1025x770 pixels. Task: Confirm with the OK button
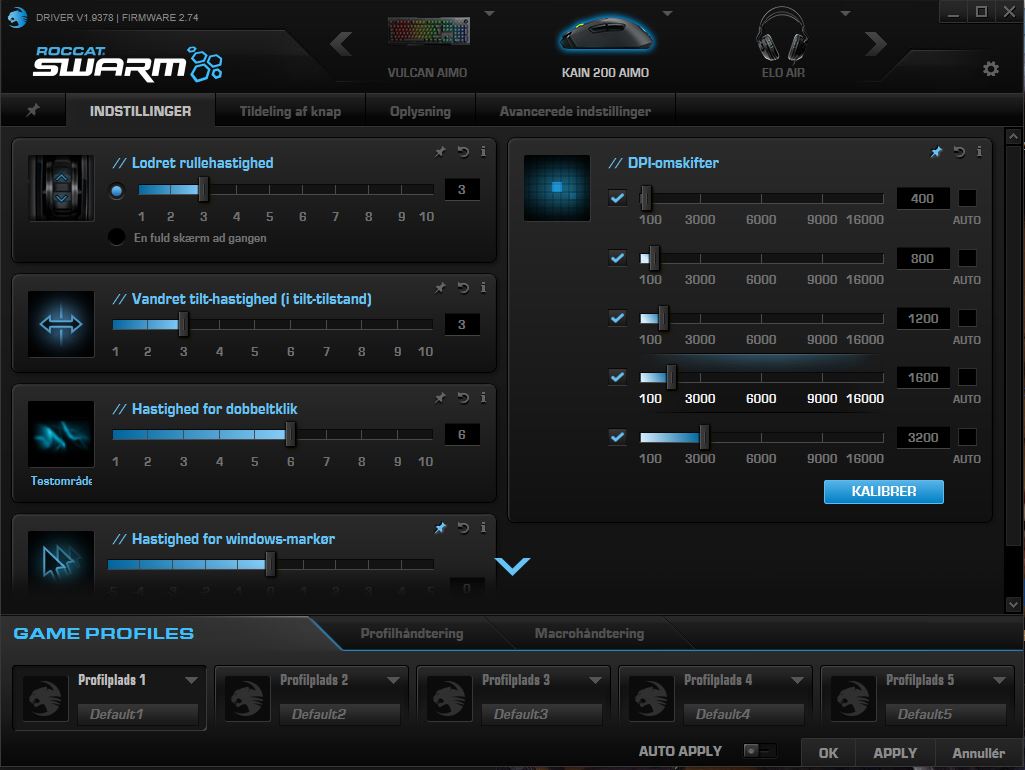(828, 753)
